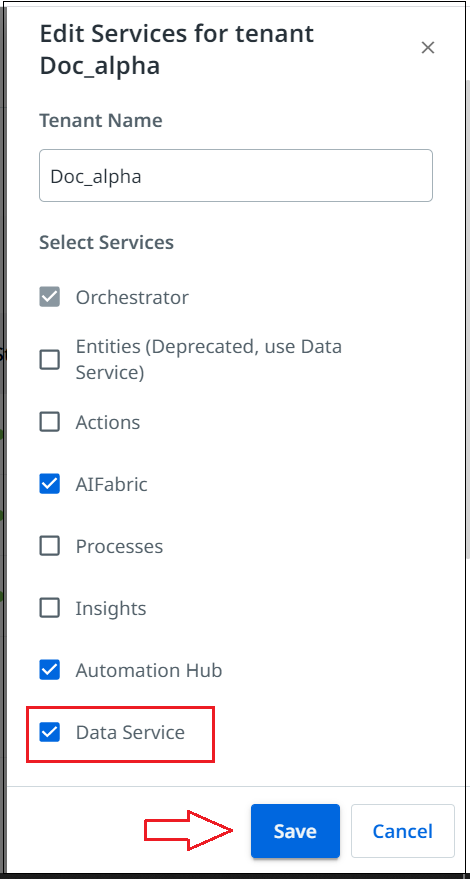
Task: Click the Tenant Name input field
Action: click(x=236, y=175)
